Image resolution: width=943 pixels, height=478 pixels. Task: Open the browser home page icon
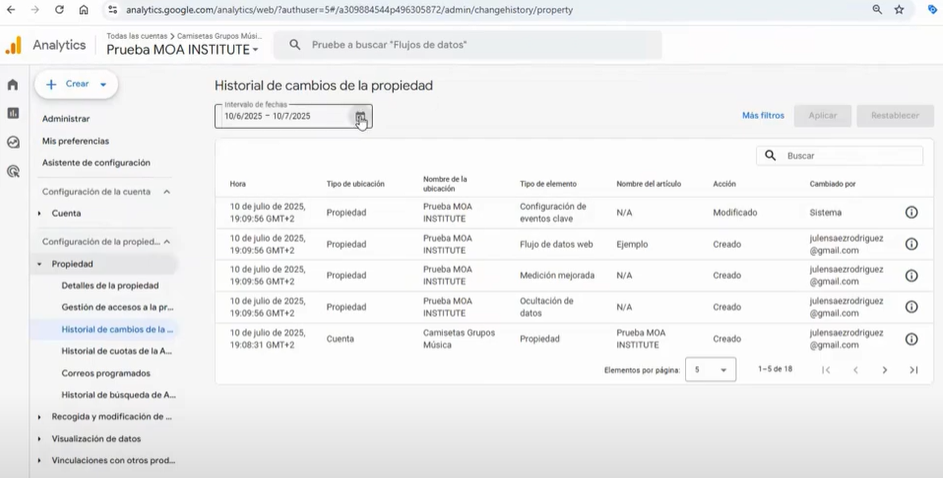(x=84, y=10)
